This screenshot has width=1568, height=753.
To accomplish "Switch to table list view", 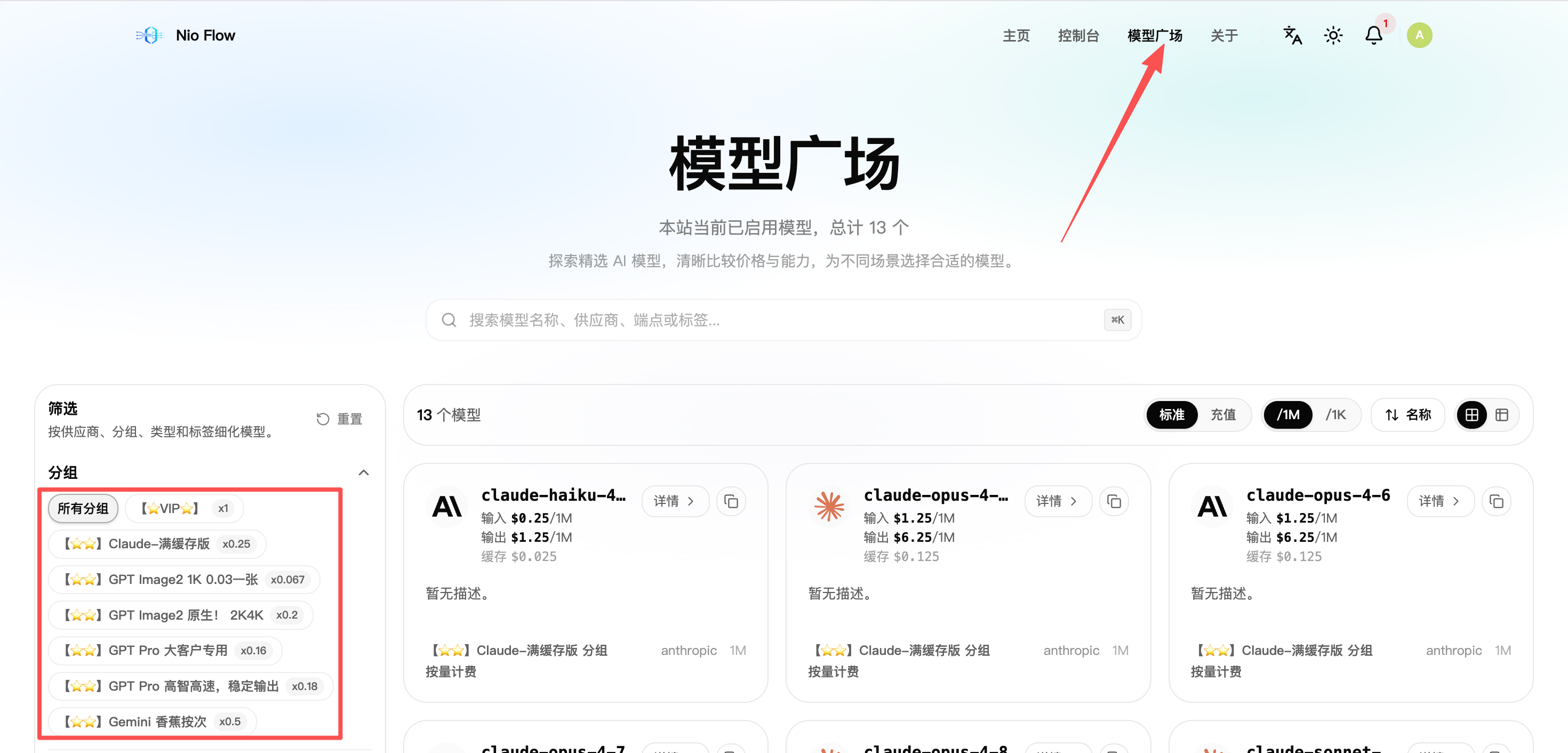I will 1502,414.
